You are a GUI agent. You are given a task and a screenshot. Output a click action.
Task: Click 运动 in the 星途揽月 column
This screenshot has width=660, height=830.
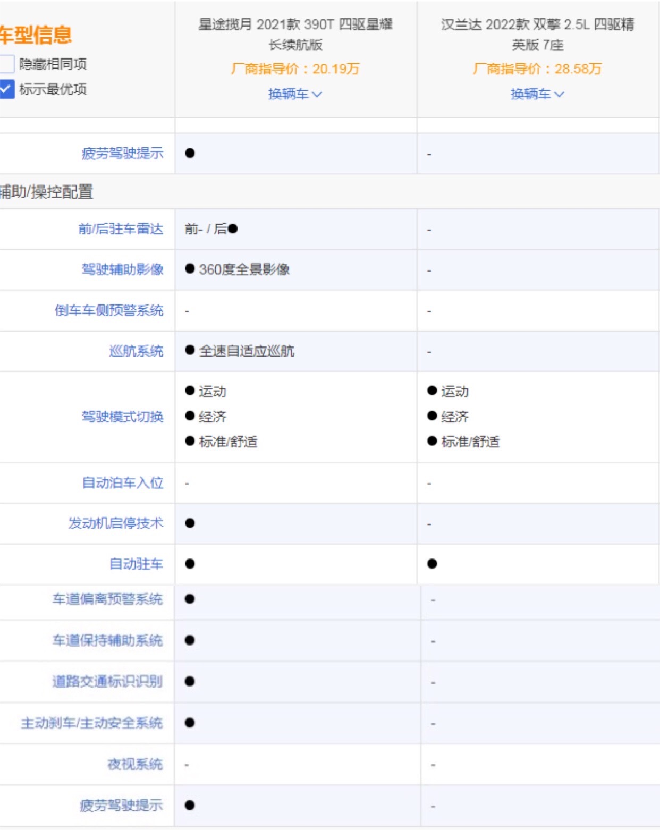tap(212, 391)
